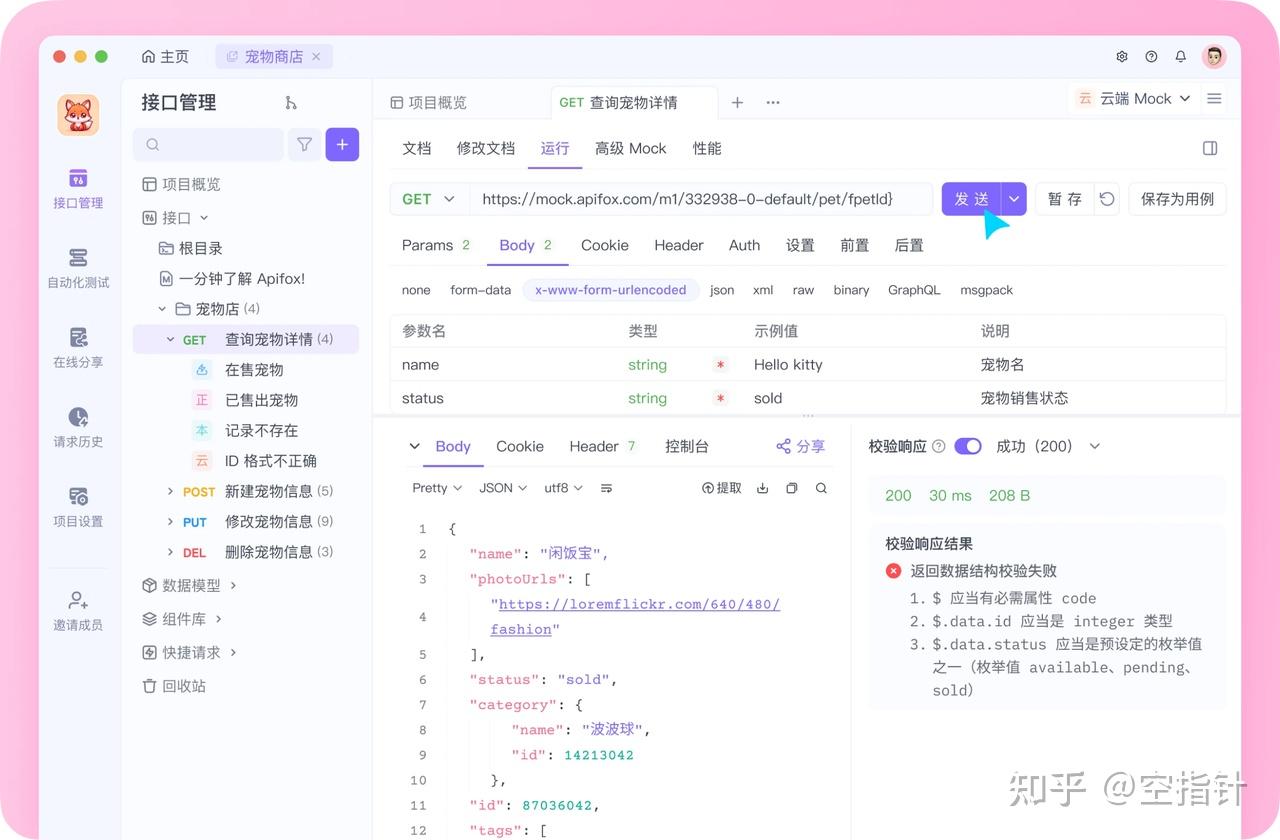Click the copy response icon
1280x840 pixels.
(x=791, y=488)
